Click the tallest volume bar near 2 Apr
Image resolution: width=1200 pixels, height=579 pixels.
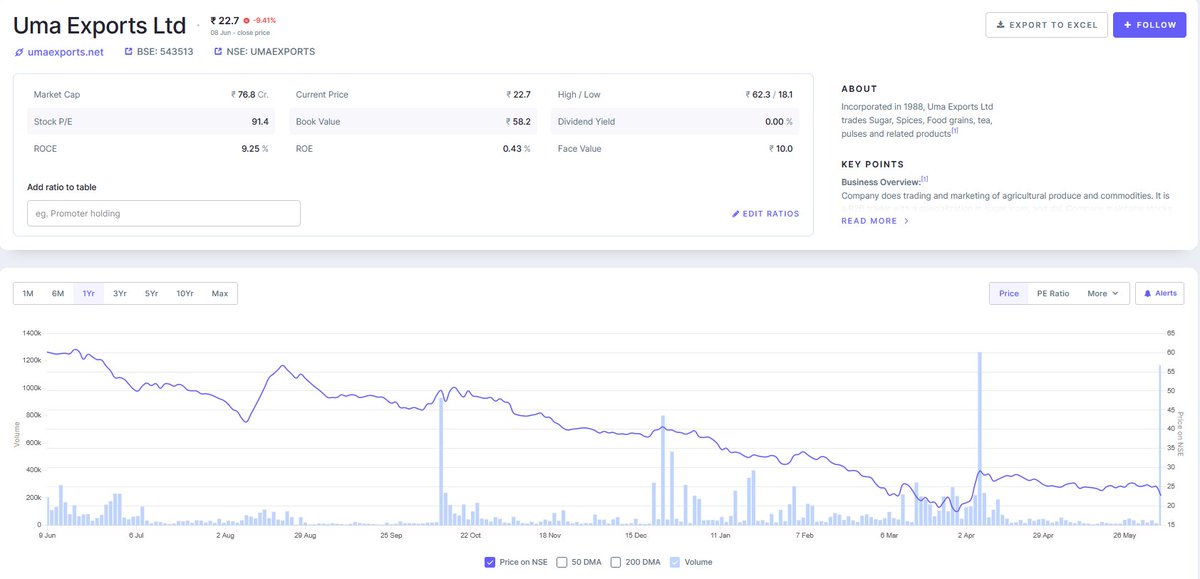(979, 438)
